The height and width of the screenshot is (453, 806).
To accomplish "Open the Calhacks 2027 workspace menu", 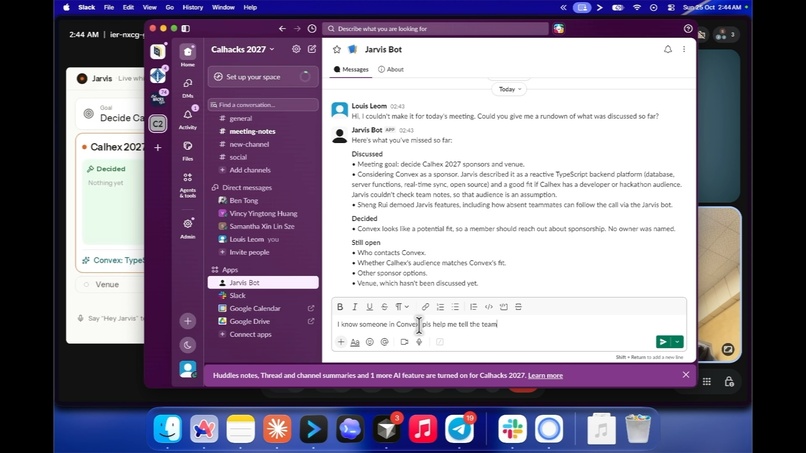I will point(243,49).
